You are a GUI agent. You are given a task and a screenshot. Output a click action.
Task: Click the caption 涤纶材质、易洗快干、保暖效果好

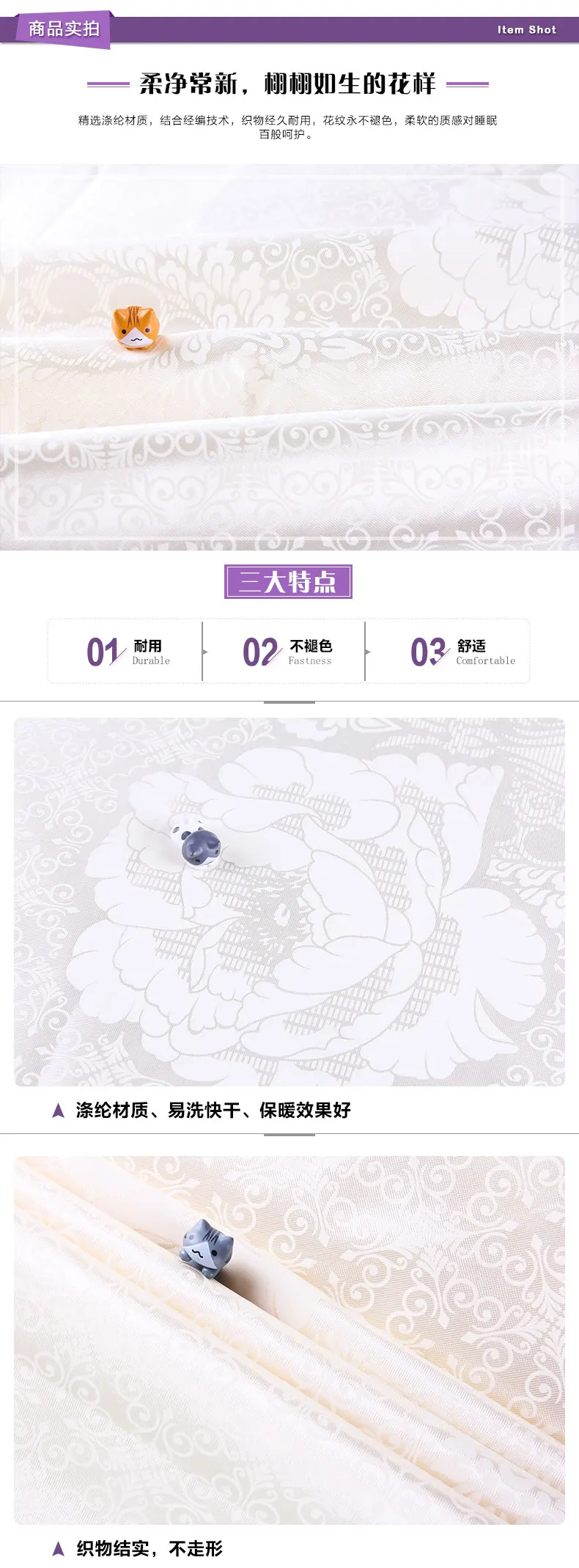pos(213,1111)
